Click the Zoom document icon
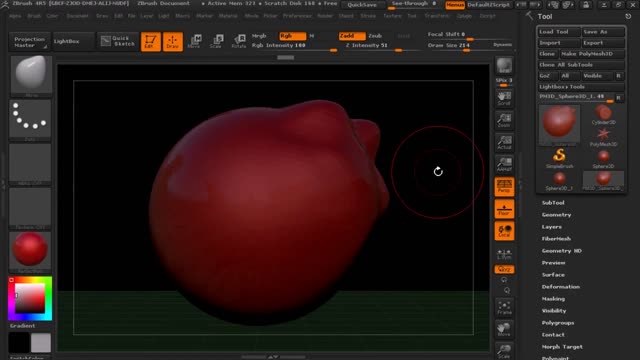640x360 pixels. 504,121
